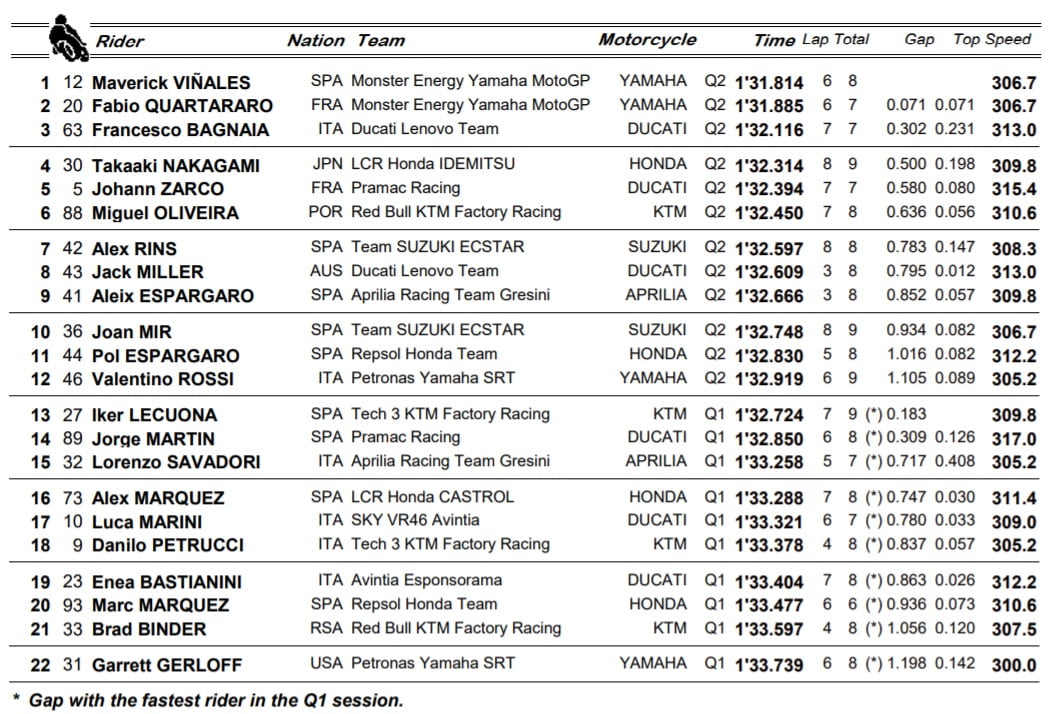
Task: Click Jorge MARTIN's top speed 317.0
Action: click(x=1014, y=439)
